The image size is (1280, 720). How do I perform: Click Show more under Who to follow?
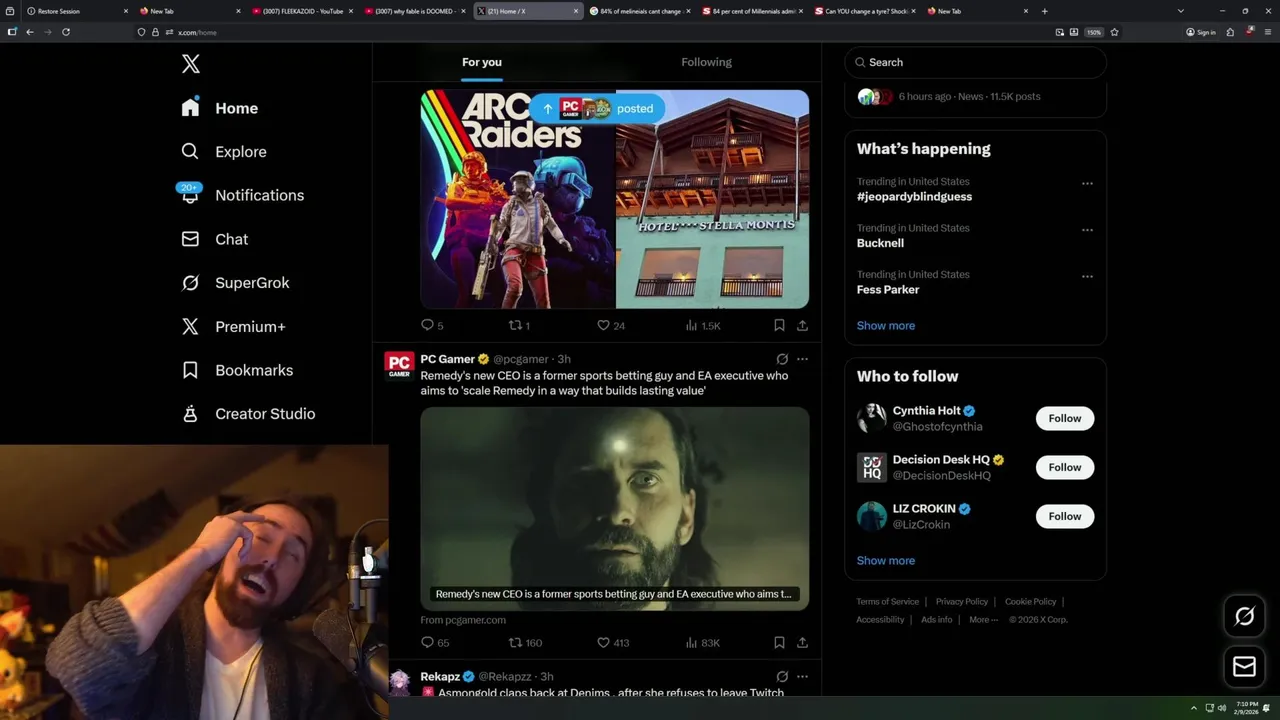pyautogui.click(x=886, y=561)
